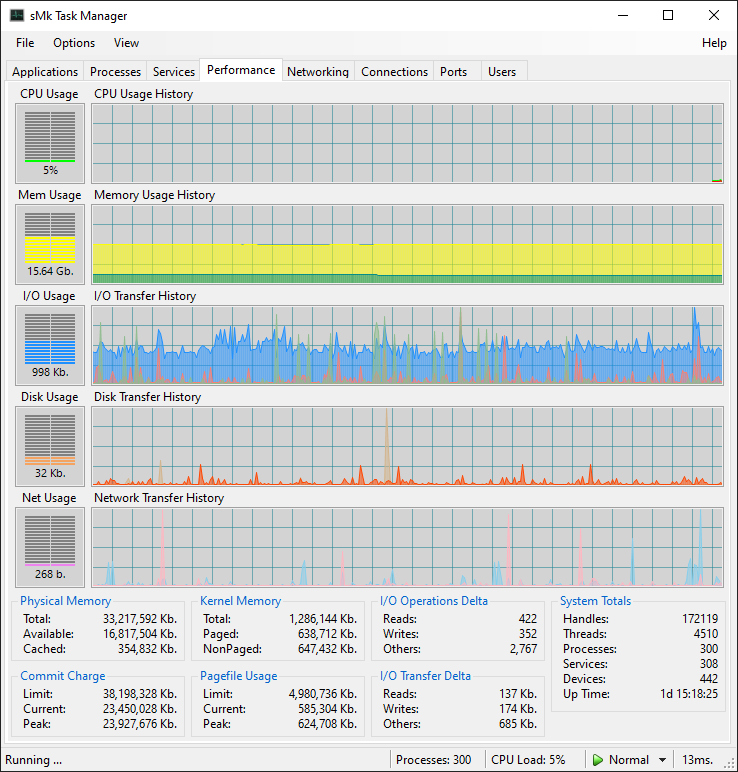
Task: Click the CPU Usage History graph
Action: (408, 143)
